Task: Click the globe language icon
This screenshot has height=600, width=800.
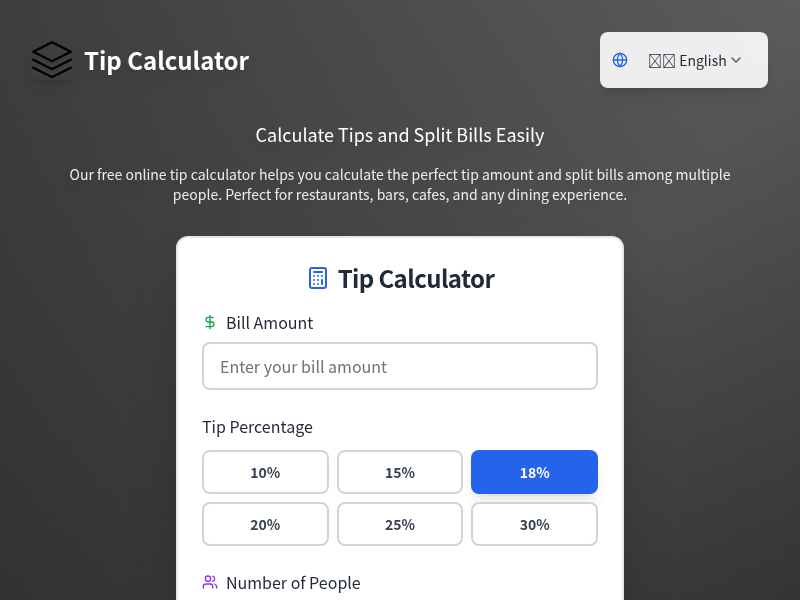Action: click(620, 60)
